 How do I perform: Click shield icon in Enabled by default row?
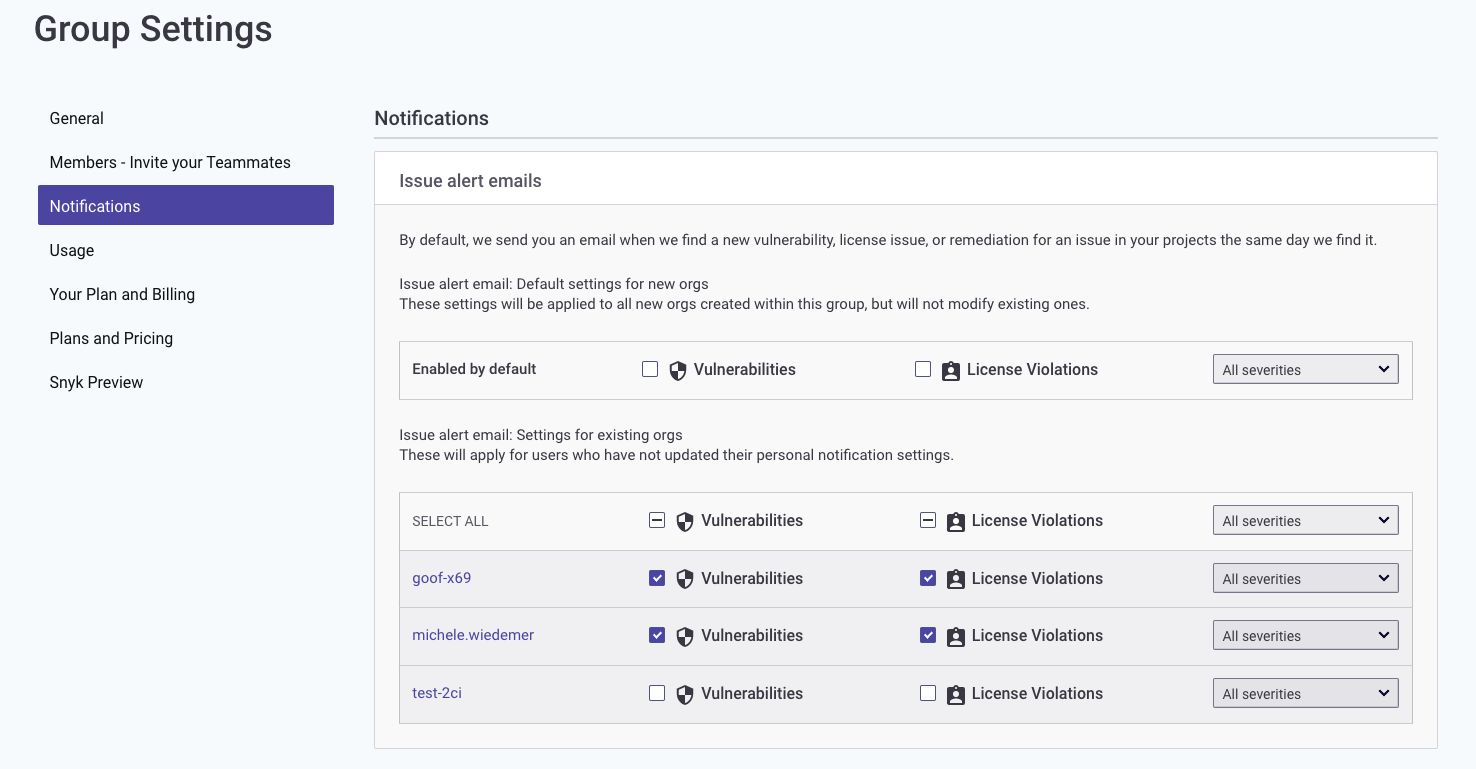pyautogui.click(x=678, y=371)
